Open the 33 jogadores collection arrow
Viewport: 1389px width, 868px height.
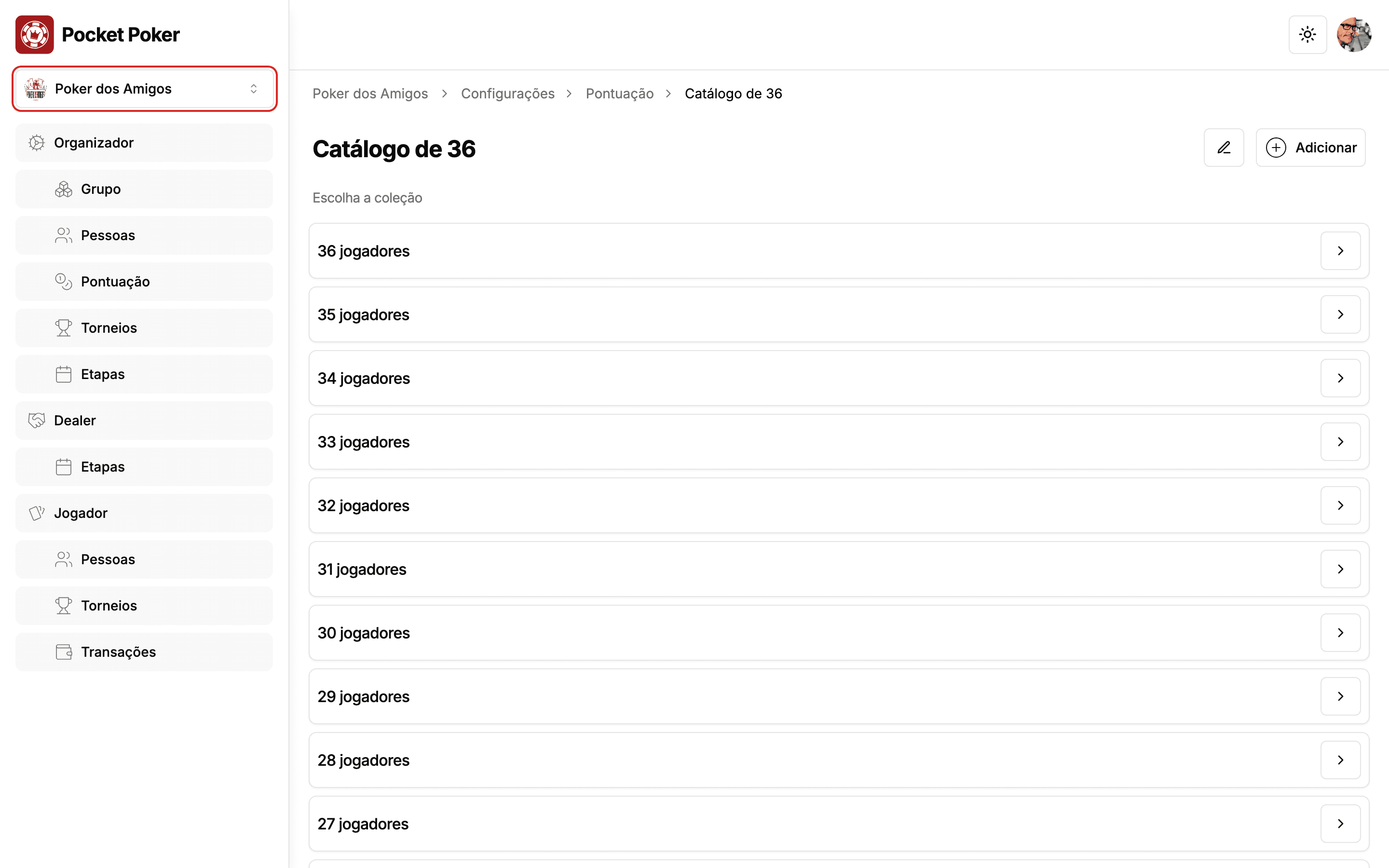coord(1340,441)
